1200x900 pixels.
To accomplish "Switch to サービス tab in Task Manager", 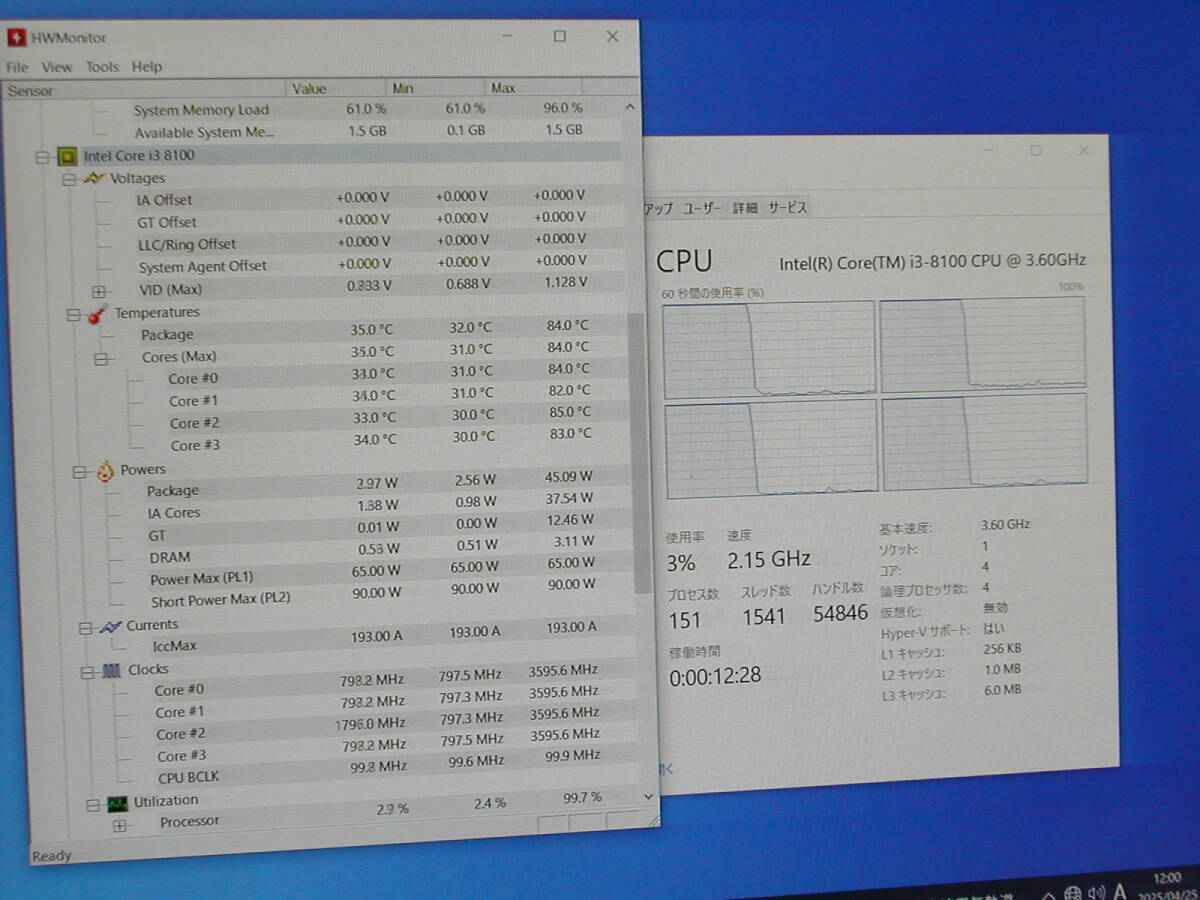I will coord(787,208).
